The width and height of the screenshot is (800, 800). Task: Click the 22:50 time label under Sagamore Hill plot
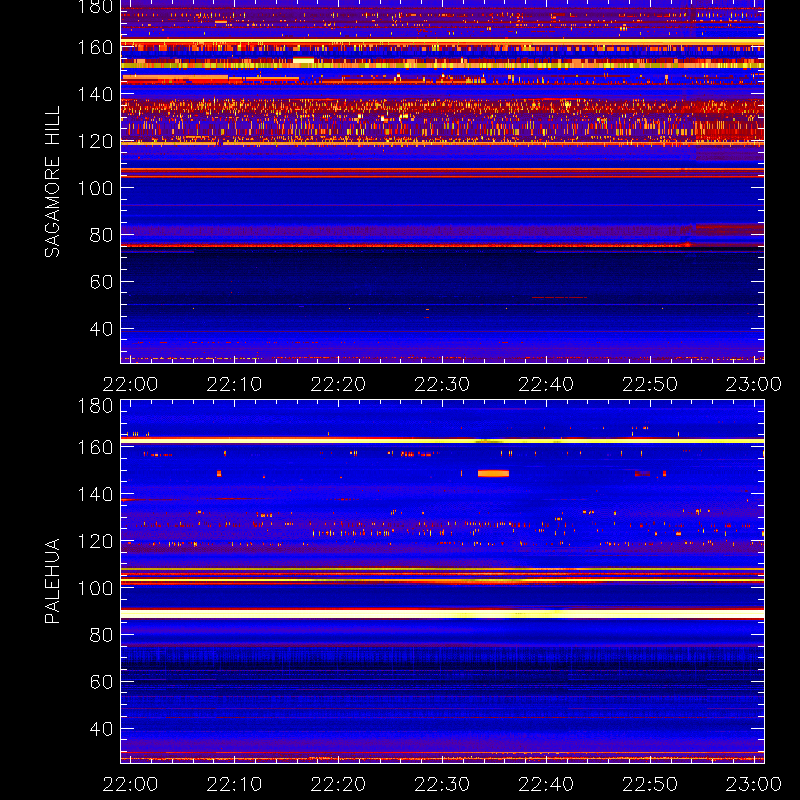[650, 384]
